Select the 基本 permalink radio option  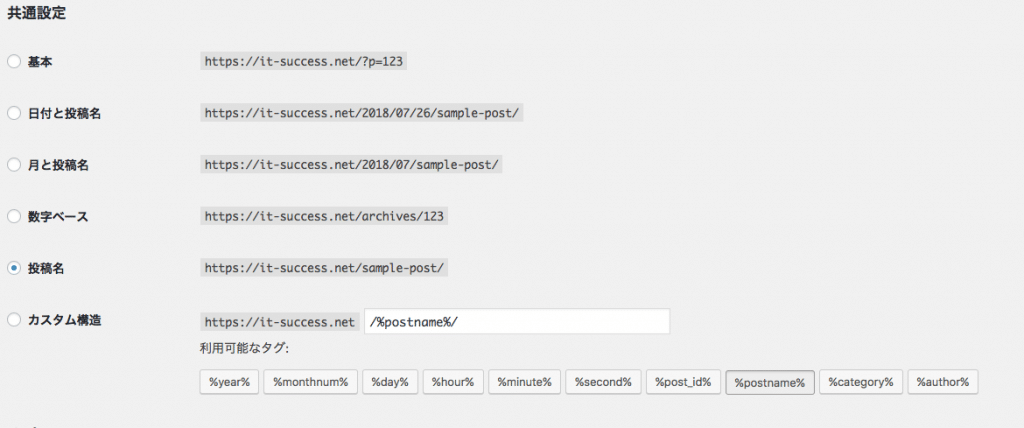[14, 62]
